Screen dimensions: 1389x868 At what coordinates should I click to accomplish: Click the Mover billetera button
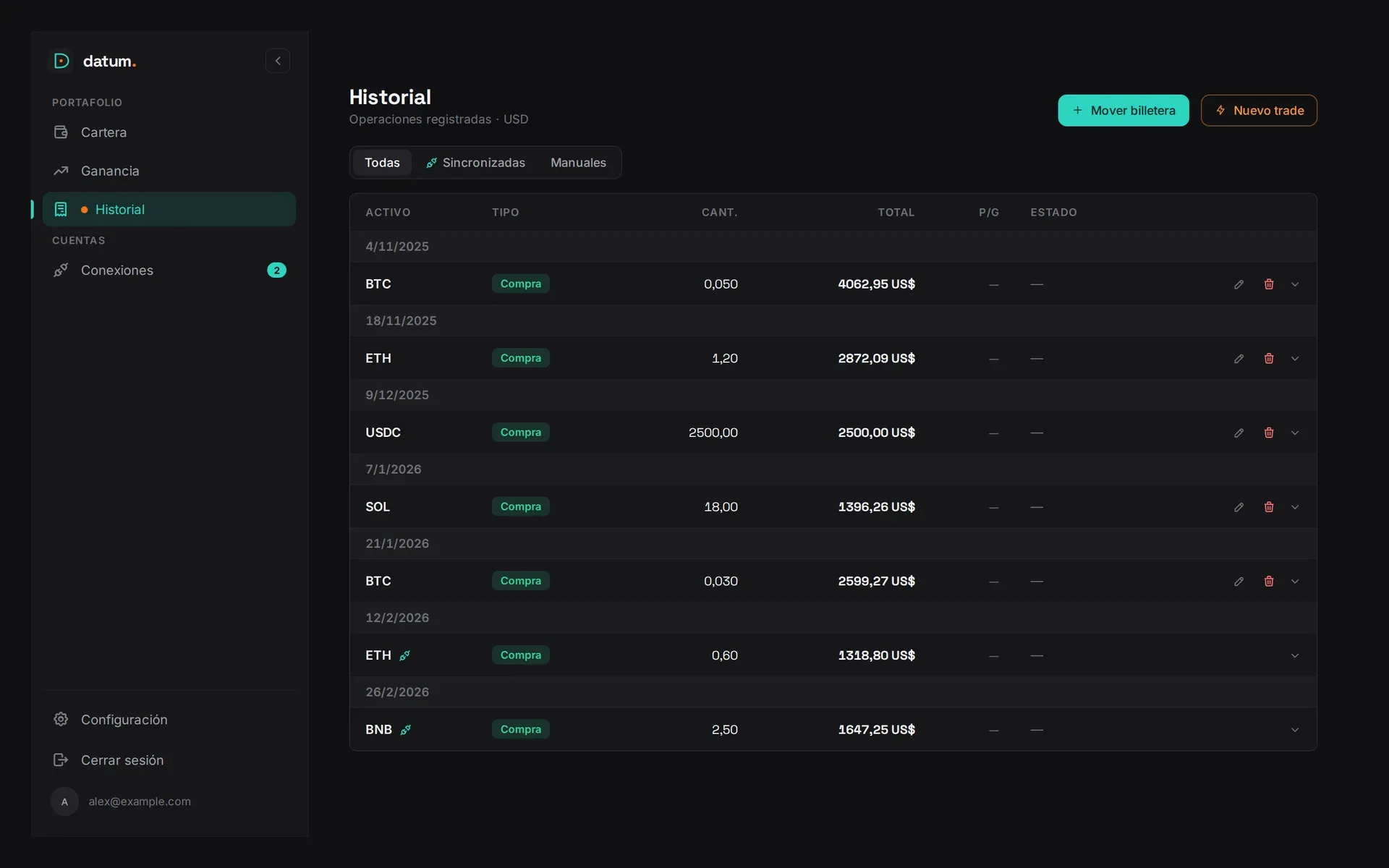(1123, 111)
